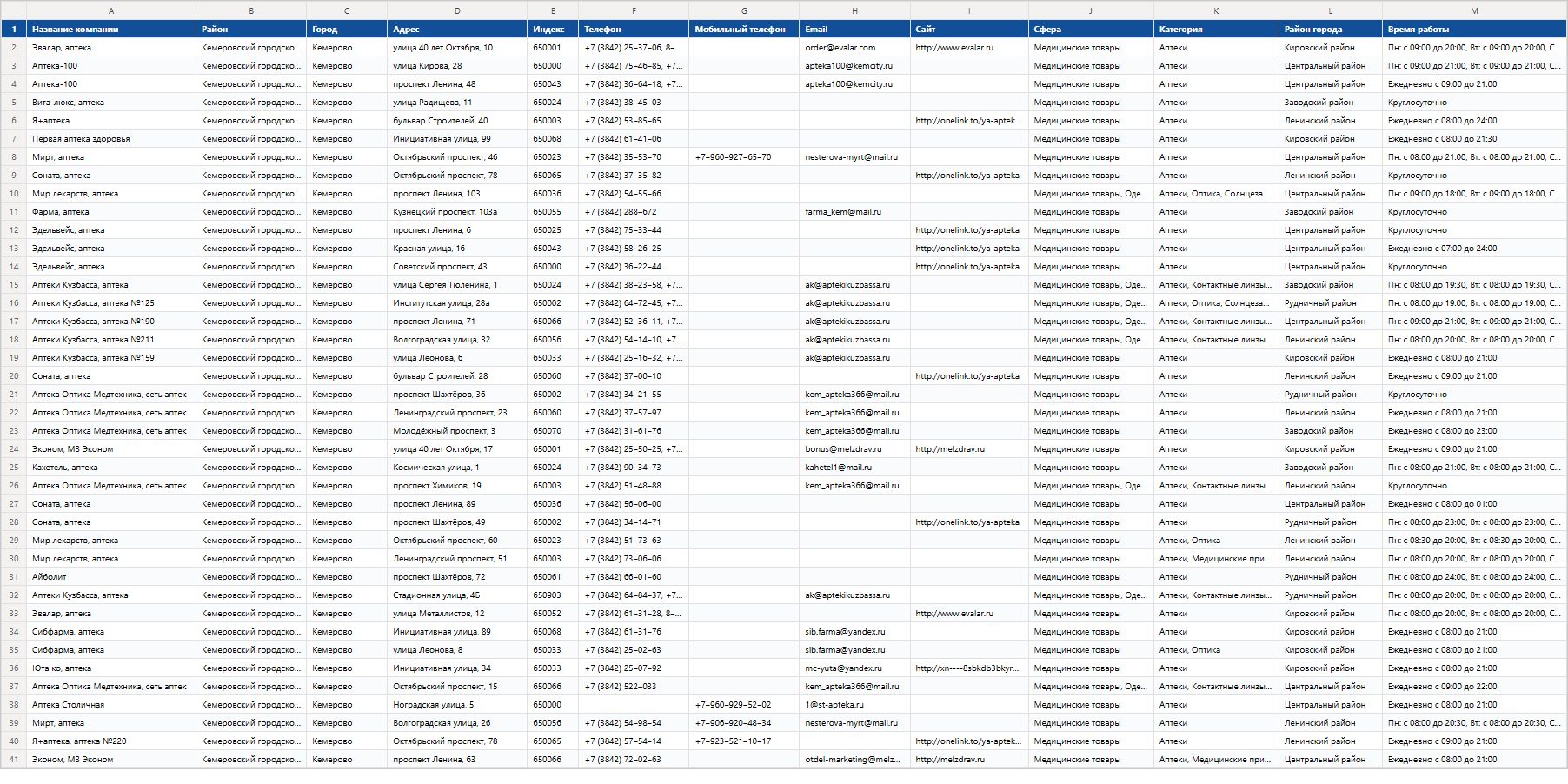The image size is (1568, 784).
Task: Click the cell 'Юта ко, аптека'
Action: 111,668
